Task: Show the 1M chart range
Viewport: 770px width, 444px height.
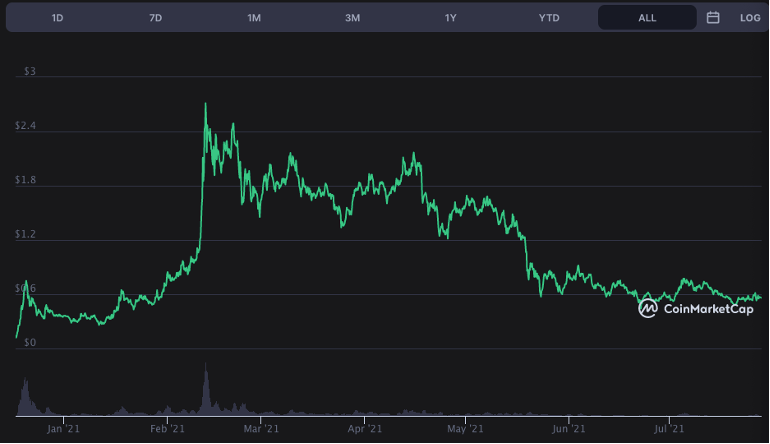Action: click(254, 18)
